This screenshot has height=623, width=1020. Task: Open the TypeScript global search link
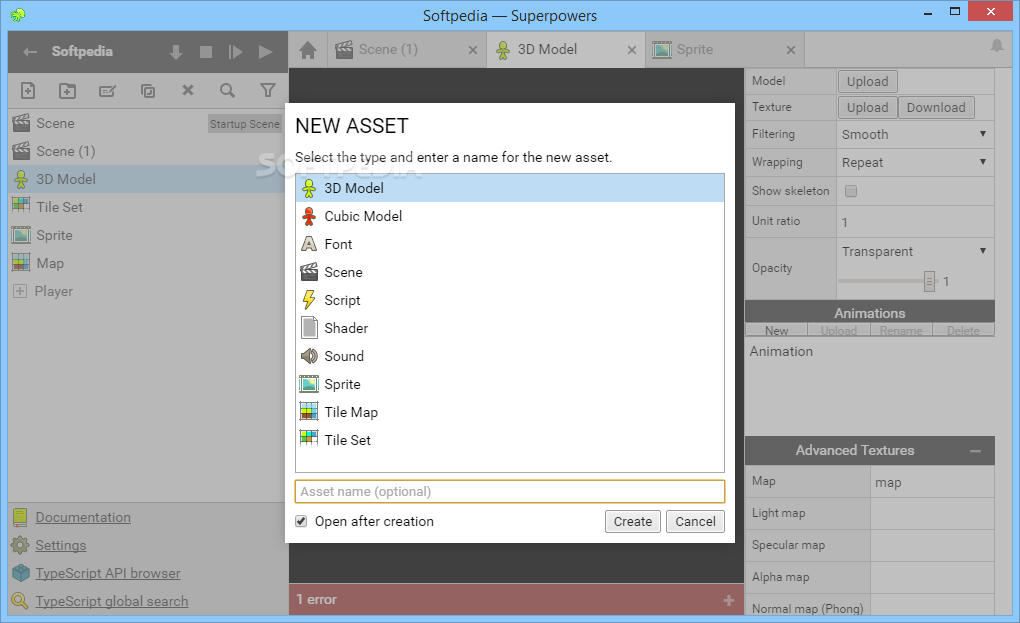[111, 602]
